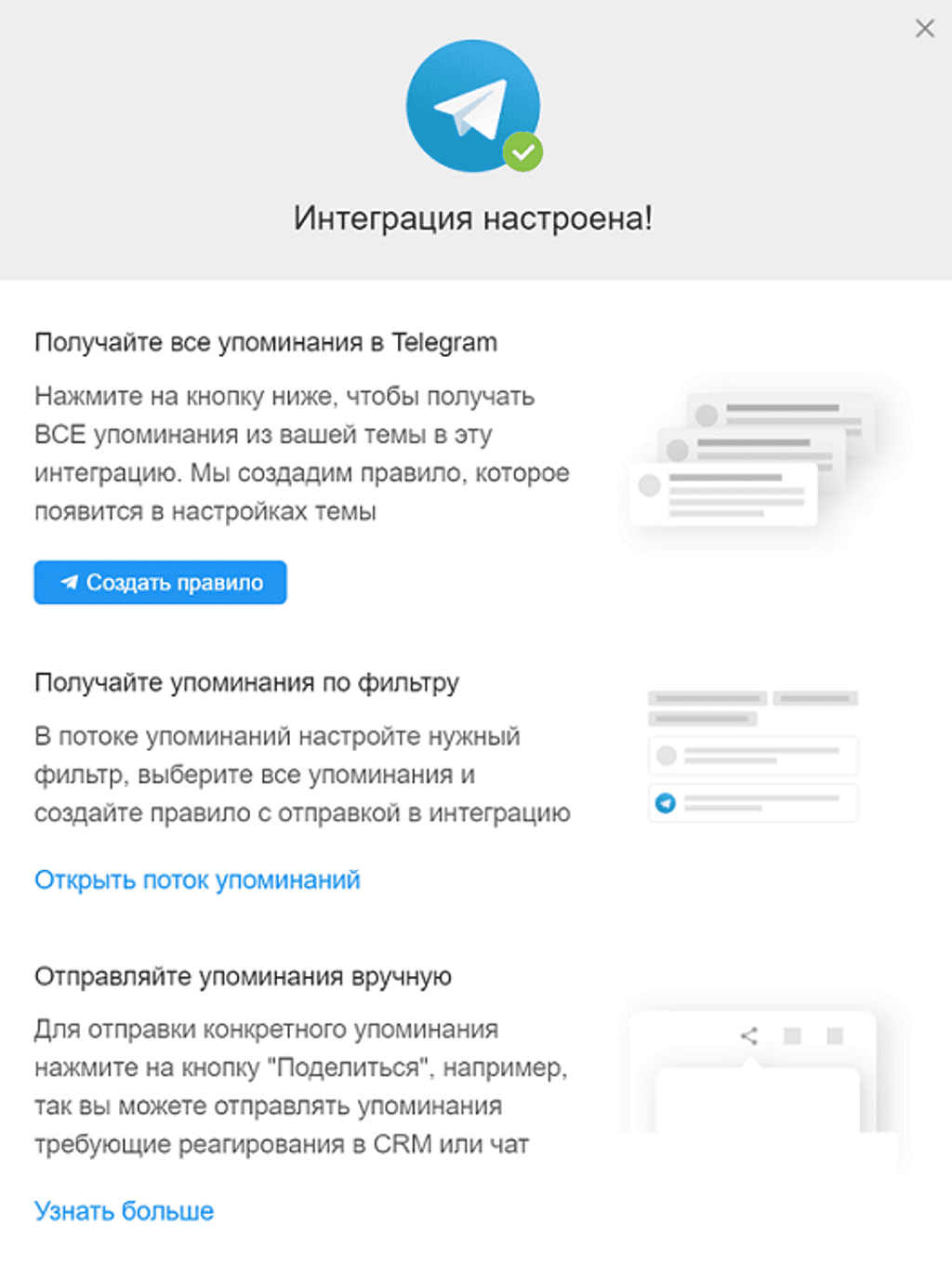This screenshot has width=952, height=1266.
Task: Click the 'Интеграция настроена!' heading
Action: click(473, 218)
